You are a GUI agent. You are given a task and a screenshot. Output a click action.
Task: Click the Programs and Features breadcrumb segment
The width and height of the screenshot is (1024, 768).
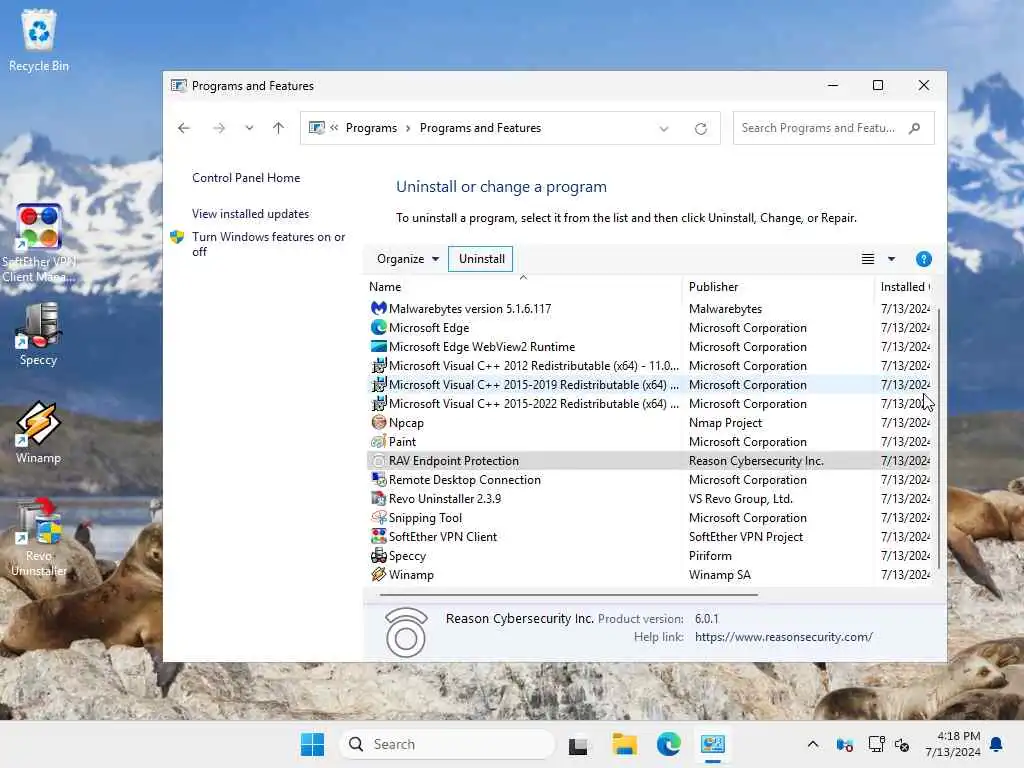(x=480, y=128)
